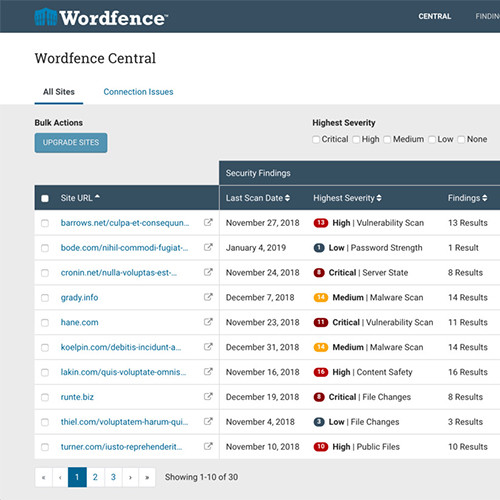Click 'Showing 1-10 of 30' text

click(x=201, y=477)
